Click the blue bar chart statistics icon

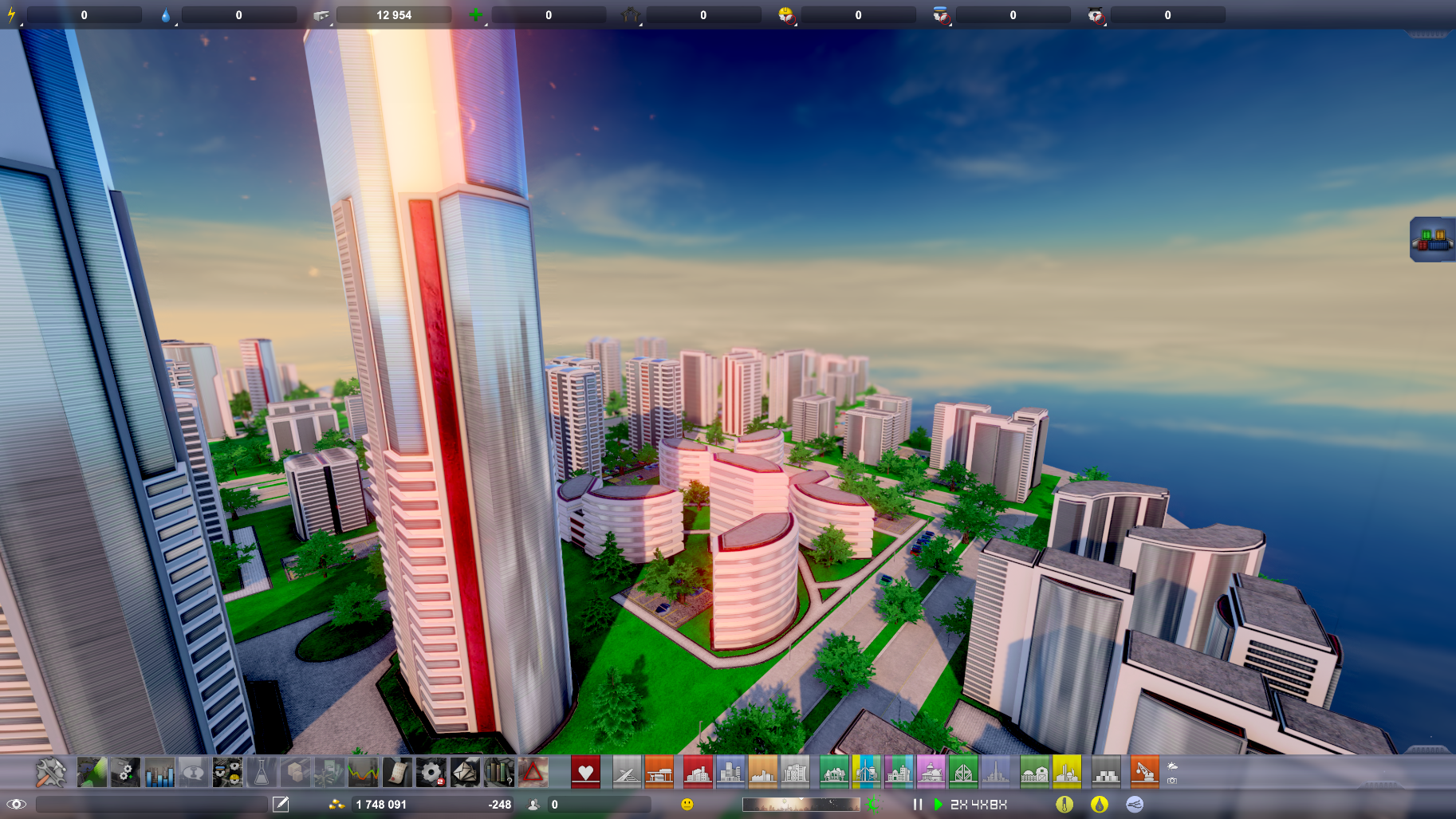[159, 772]
